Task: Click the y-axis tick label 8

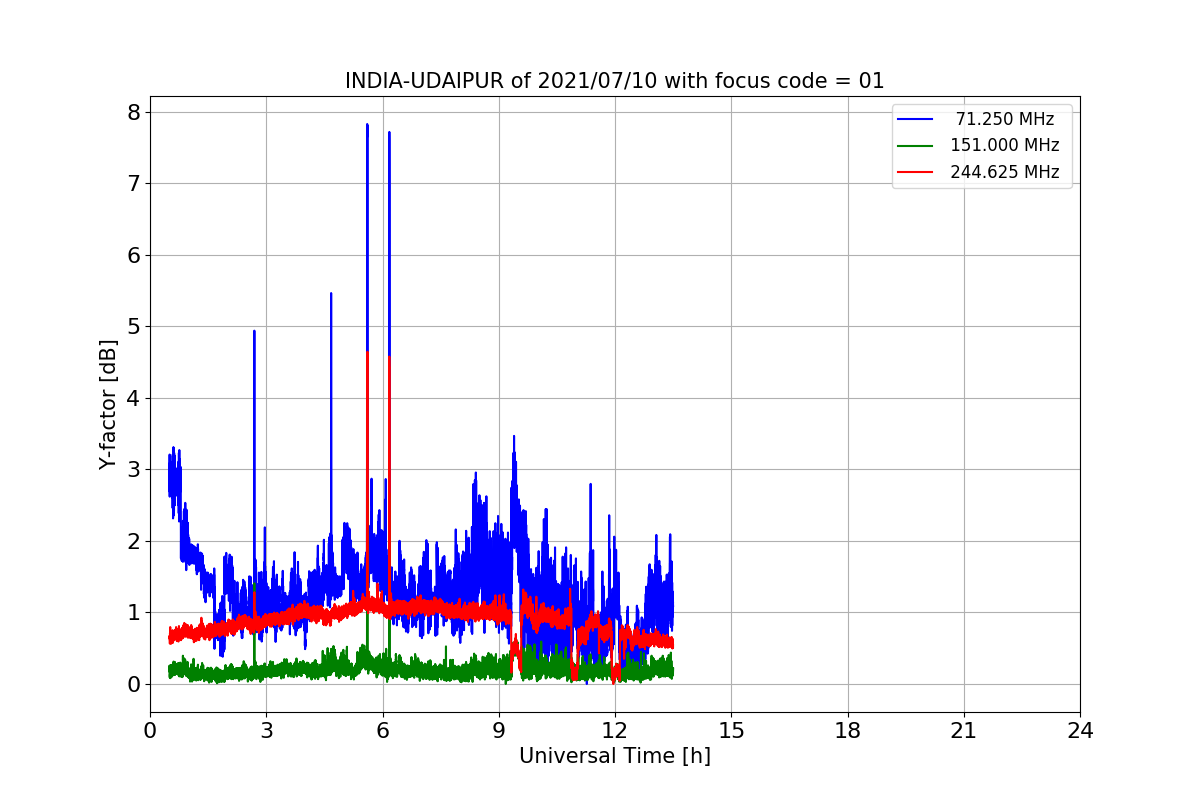Action: tap(132, 112)
